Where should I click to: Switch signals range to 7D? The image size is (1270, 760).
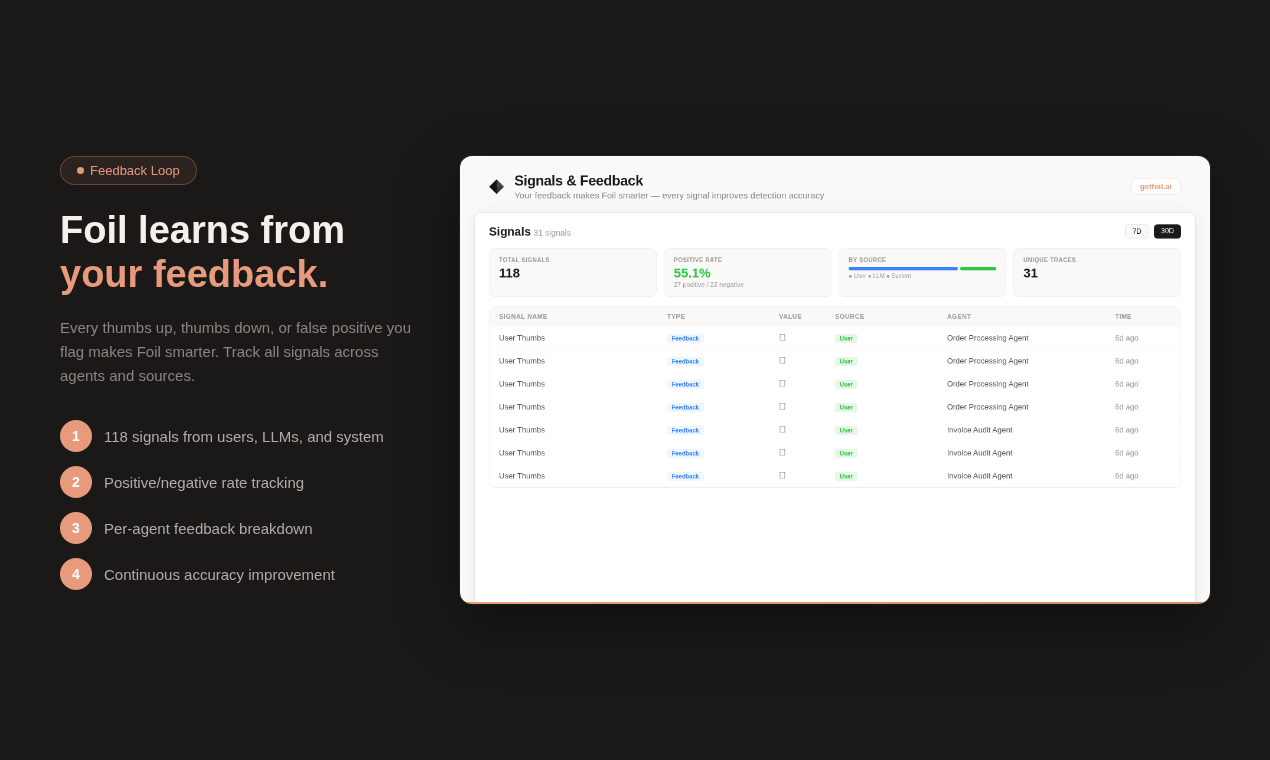[x=1137, y=231]
